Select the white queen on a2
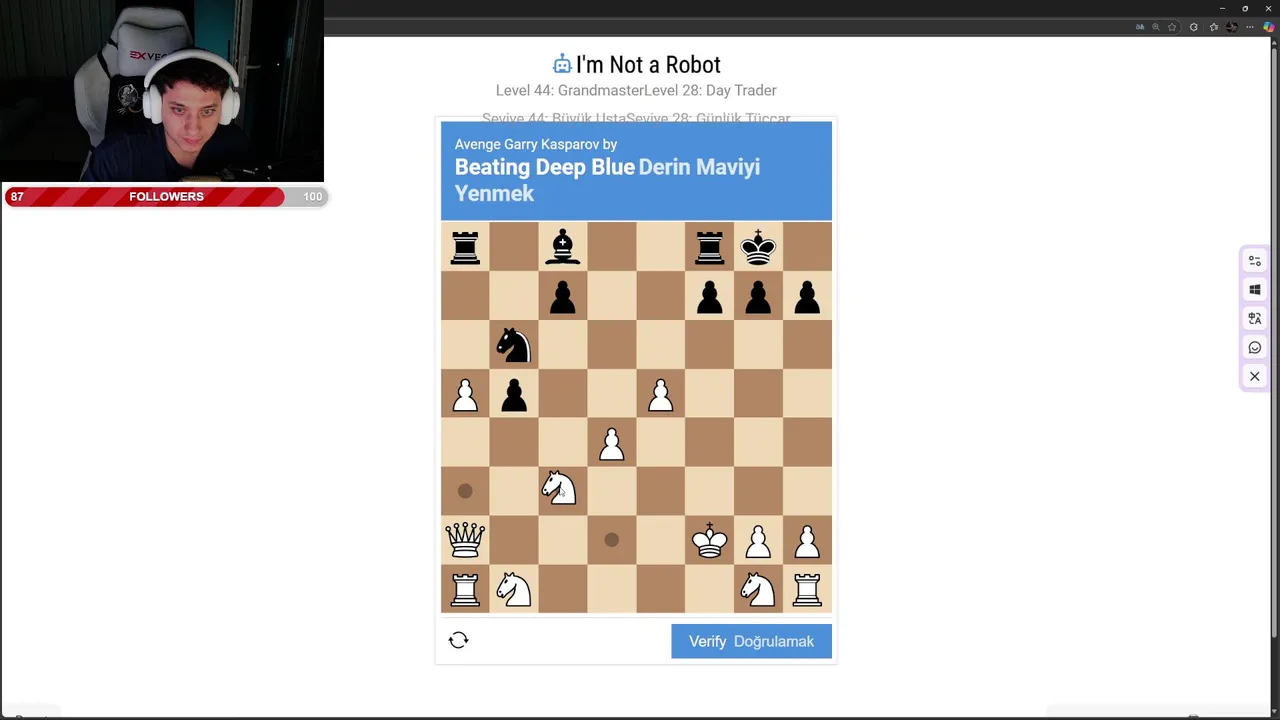 [465, 539]
